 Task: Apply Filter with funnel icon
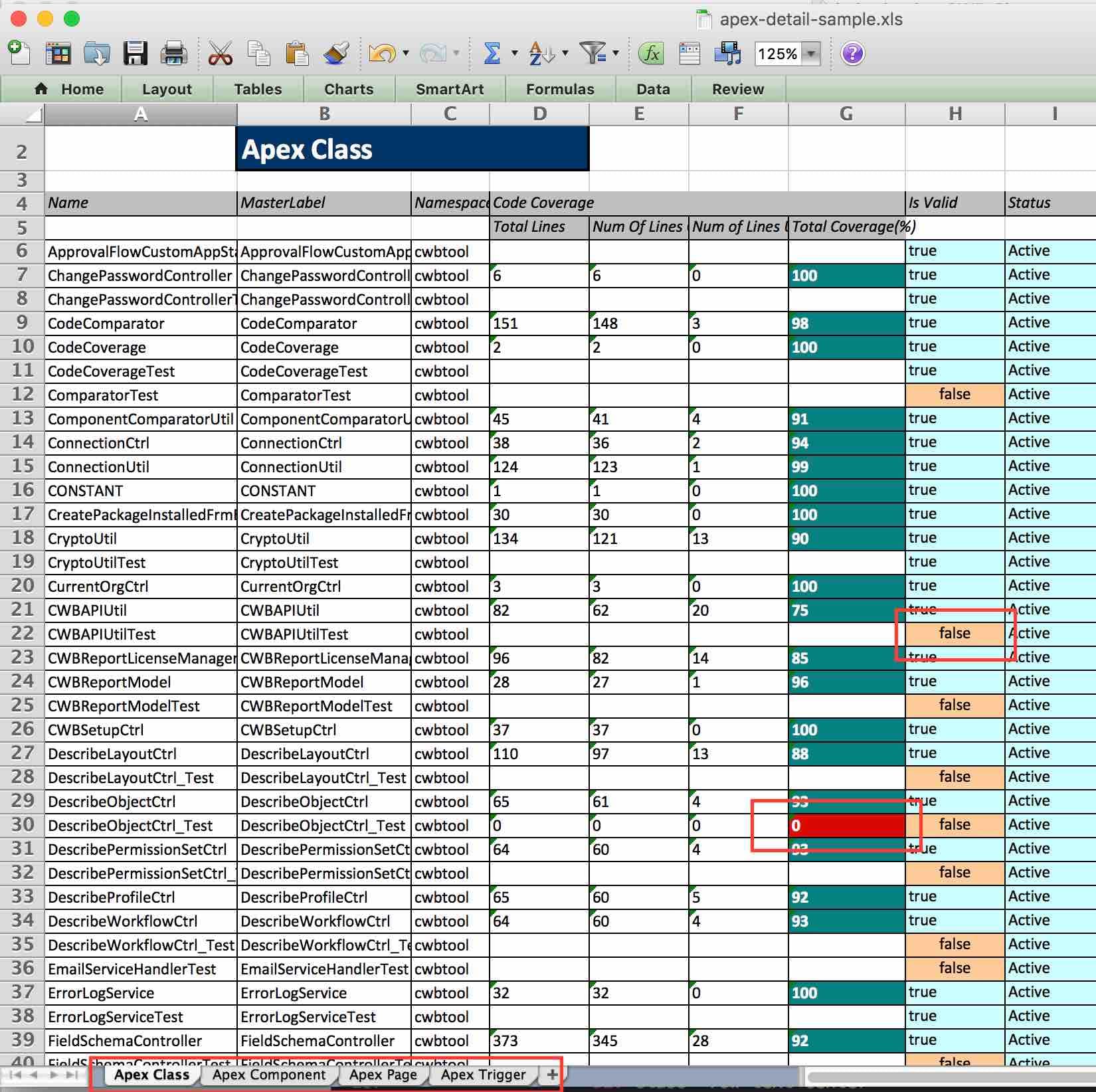(x=593, y=53)
